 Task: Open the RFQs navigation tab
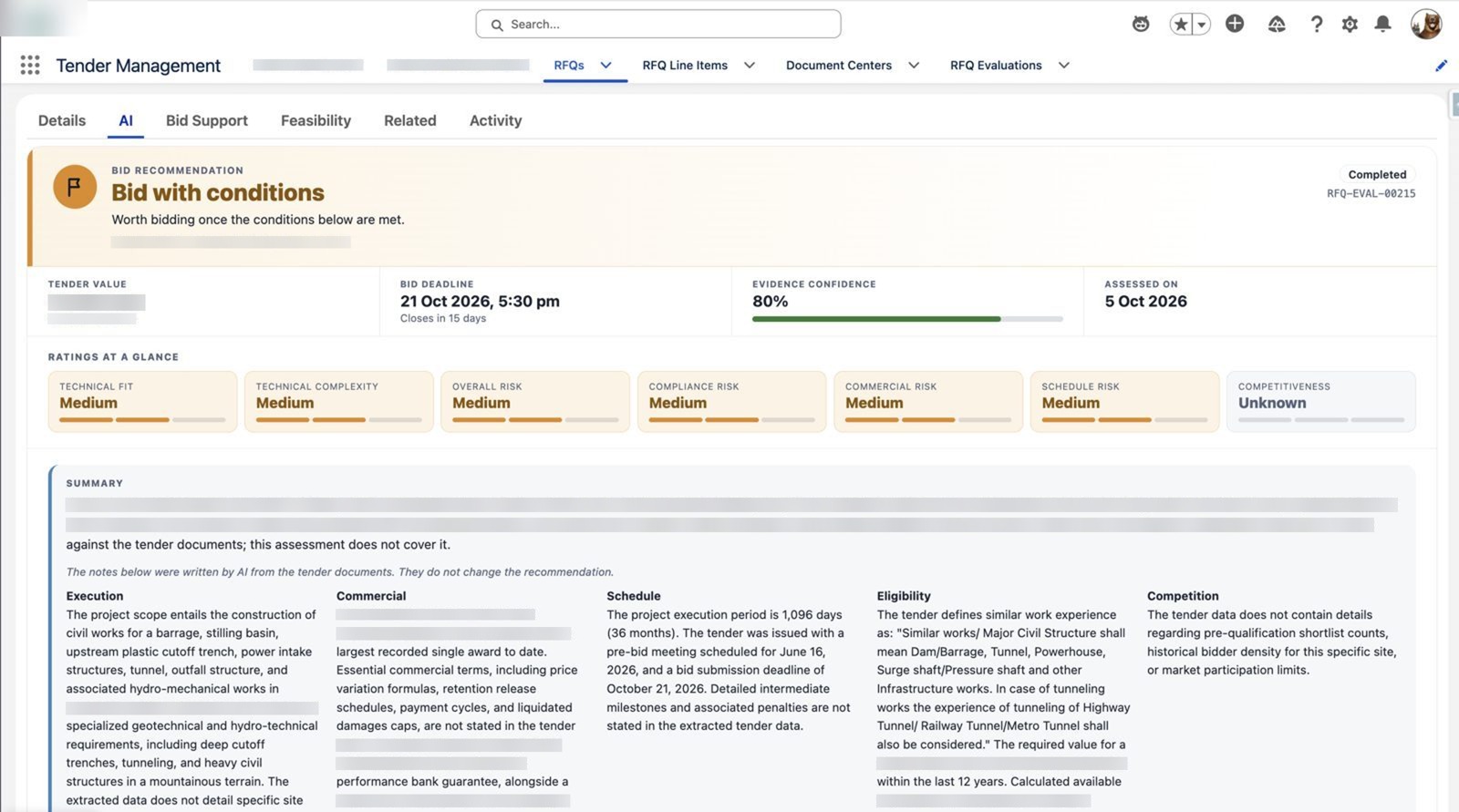click(569, 65)
